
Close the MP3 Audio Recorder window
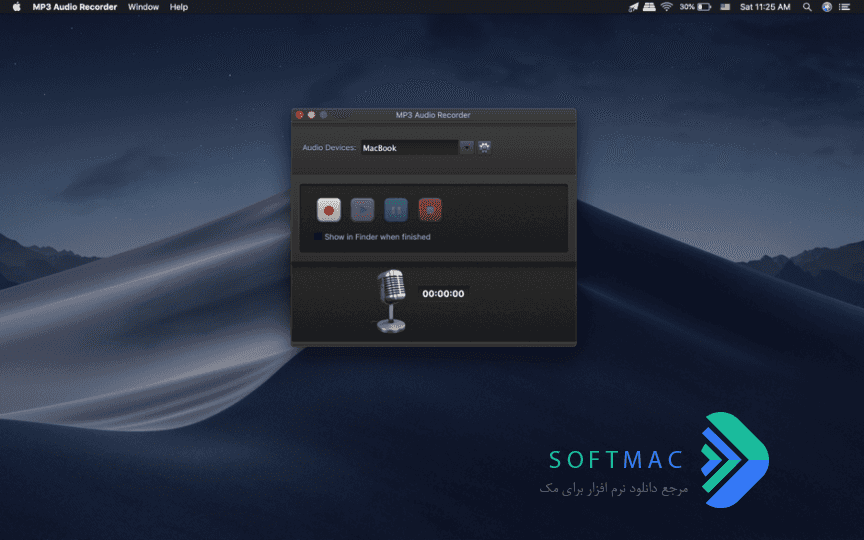point(300,115)
